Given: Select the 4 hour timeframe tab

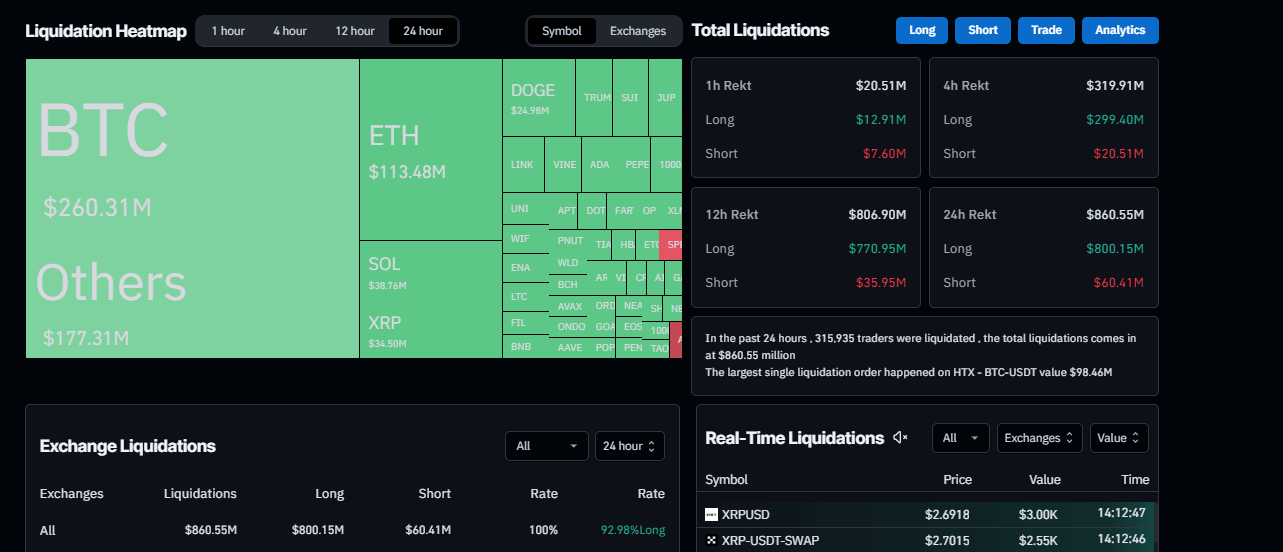Looking at the screenshot, I should (290, 31).
